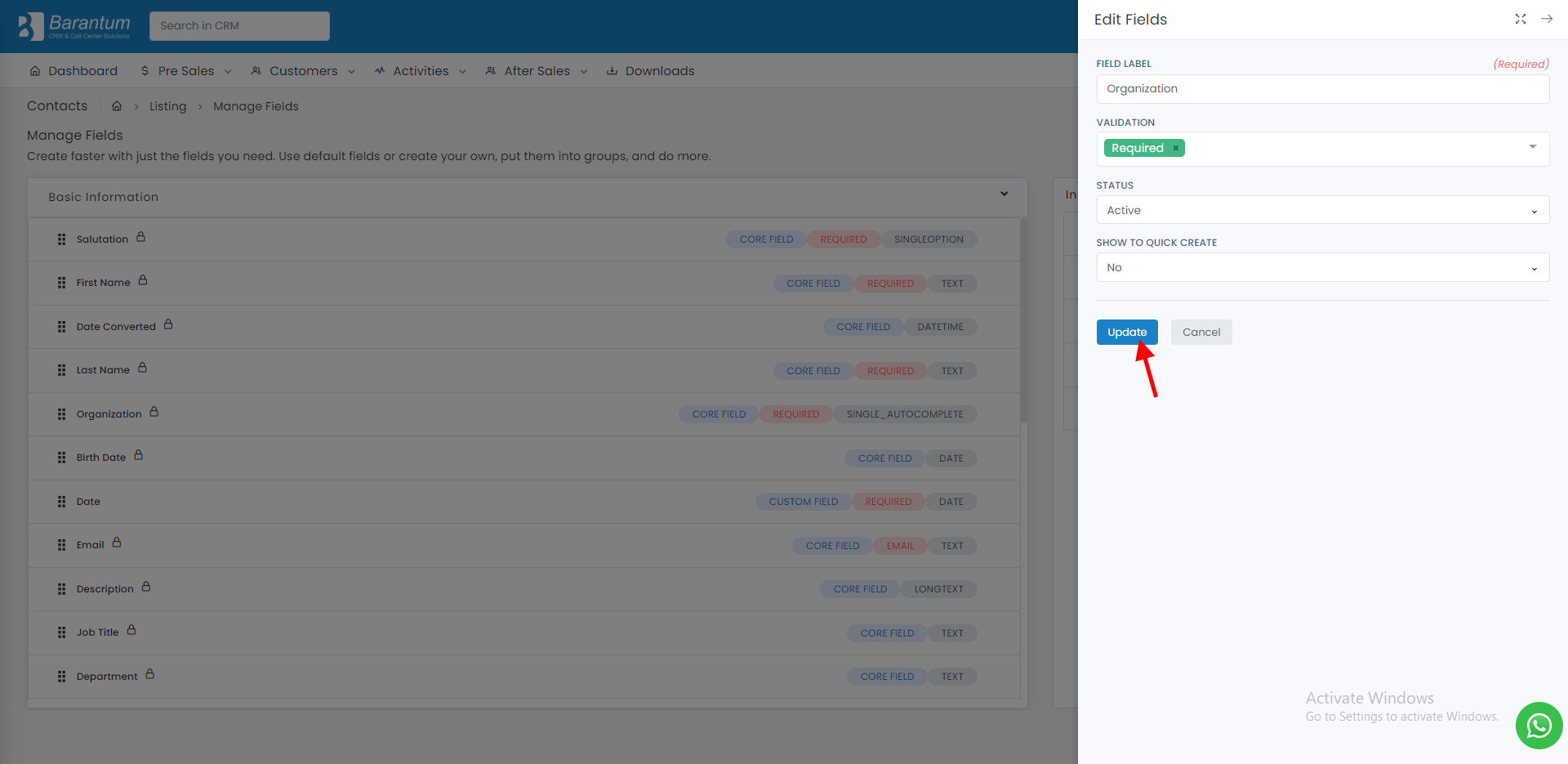Go to Listing breadcrumb link
Screen dimensions: 1568x764
(167, 106)
